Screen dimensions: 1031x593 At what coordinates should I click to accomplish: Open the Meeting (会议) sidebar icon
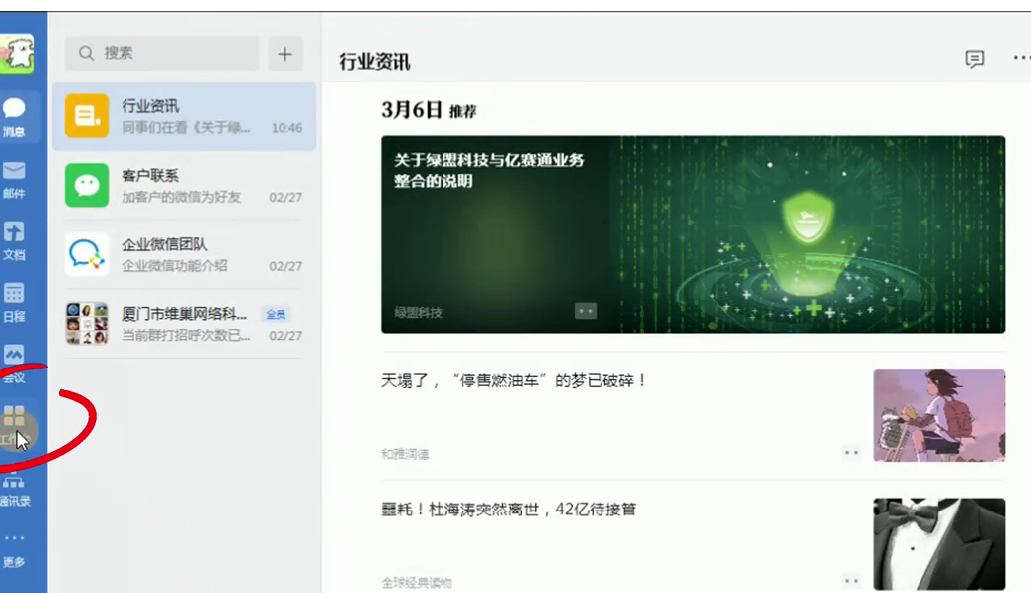point(15,361)
